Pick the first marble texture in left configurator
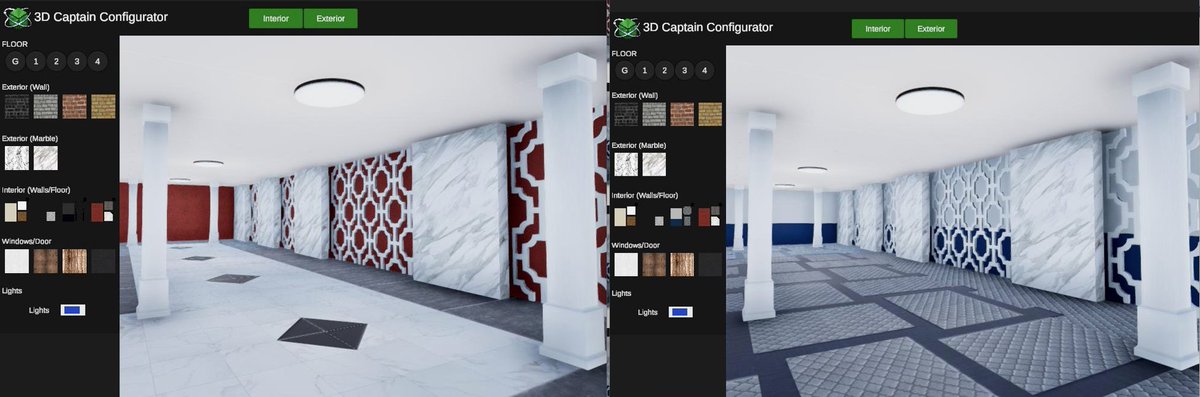Screen dimensions: 1200x397 pyautogui.click(x=17, y=158)
